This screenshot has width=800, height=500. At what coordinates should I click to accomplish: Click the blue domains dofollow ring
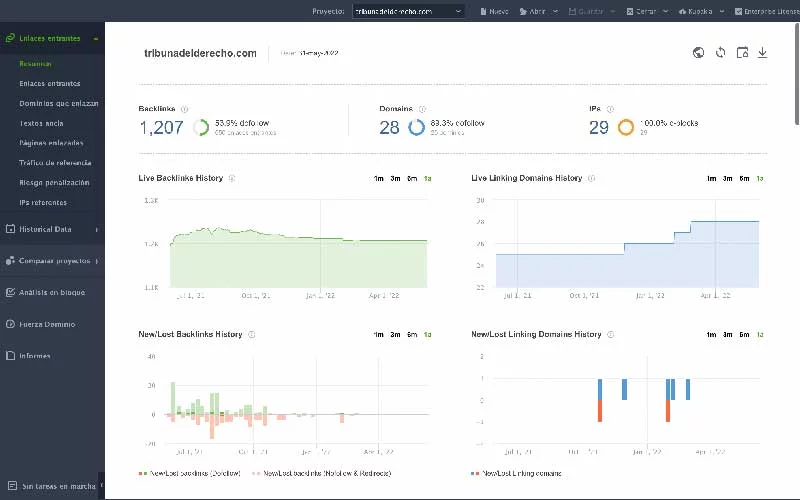[416, 127]
